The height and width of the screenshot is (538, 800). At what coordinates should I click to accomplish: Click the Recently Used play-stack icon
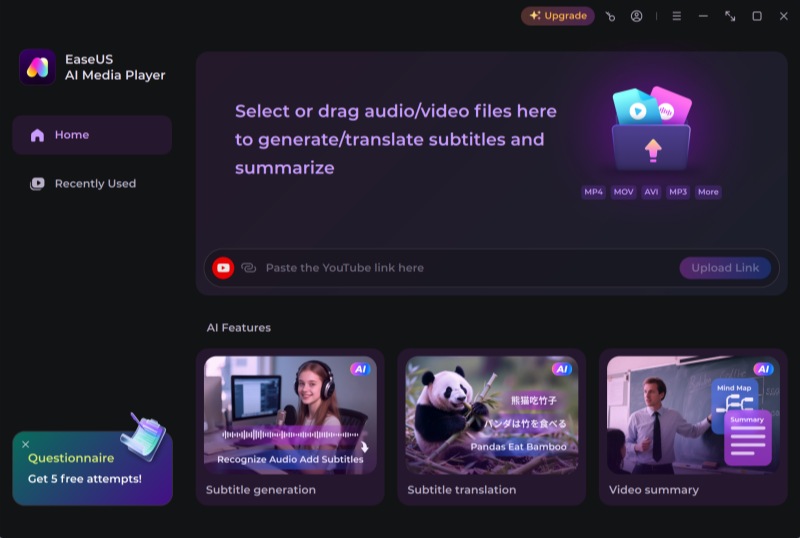pyautogui.click(x=37, y=183)
